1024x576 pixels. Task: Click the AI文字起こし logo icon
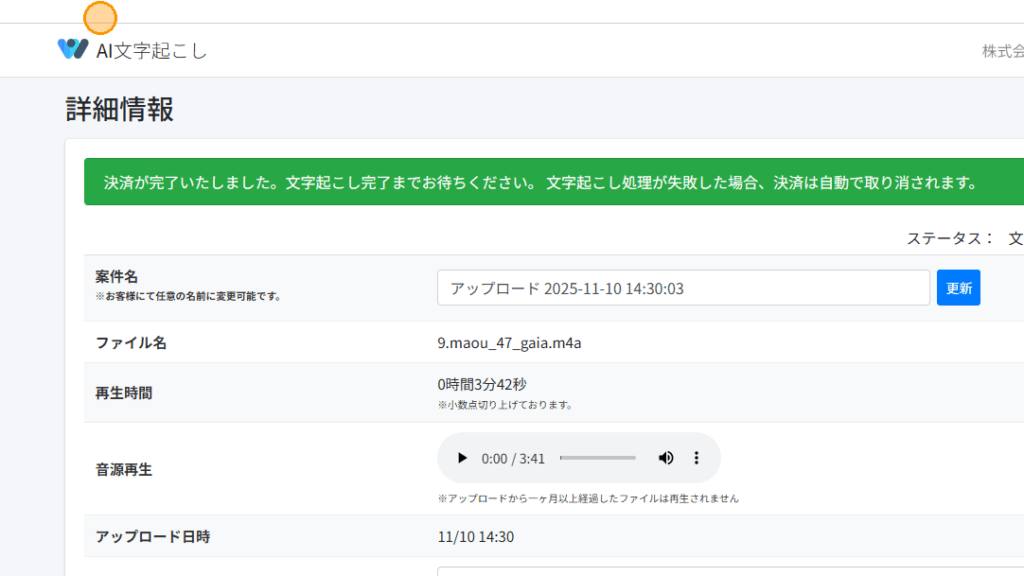click(73, 49)
